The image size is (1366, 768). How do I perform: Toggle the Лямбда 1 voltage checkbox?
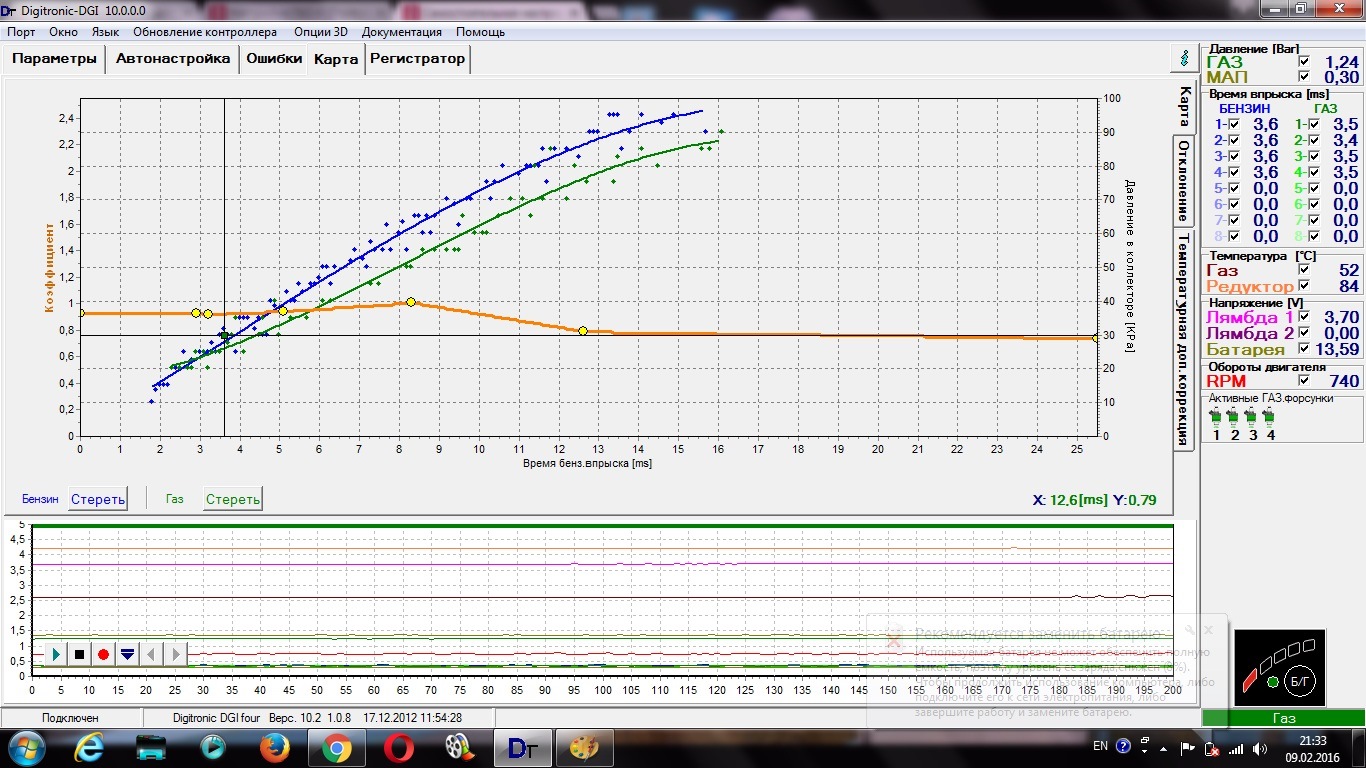click(1303, 317)
